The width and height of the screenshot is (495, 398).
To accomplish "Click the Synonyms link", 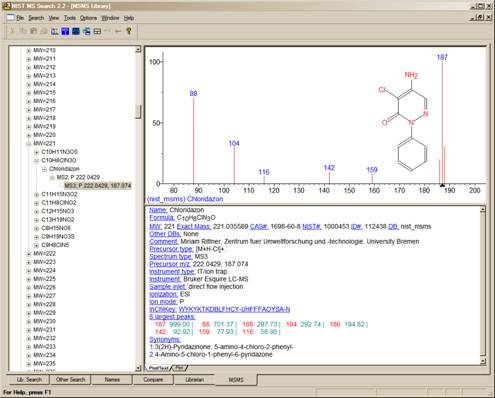I will (x=165, y=340).
